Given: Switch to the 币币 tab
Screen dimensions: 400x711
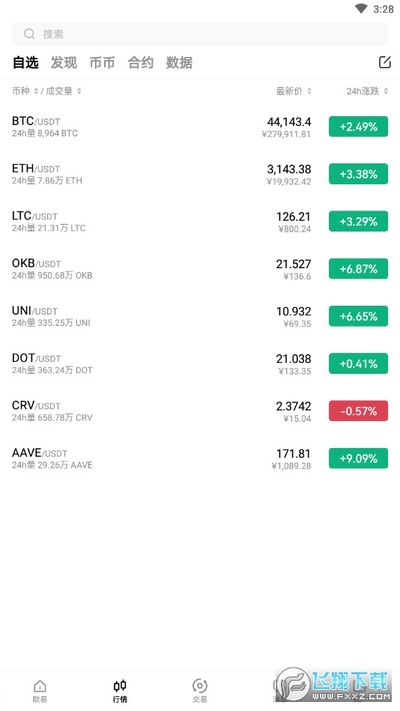Looking at the screenshot, I should 102,63.
